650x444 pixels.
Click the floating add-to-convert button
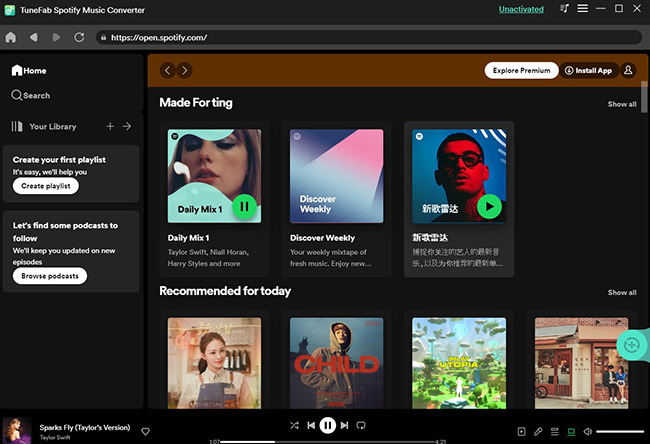coord(632,345)
